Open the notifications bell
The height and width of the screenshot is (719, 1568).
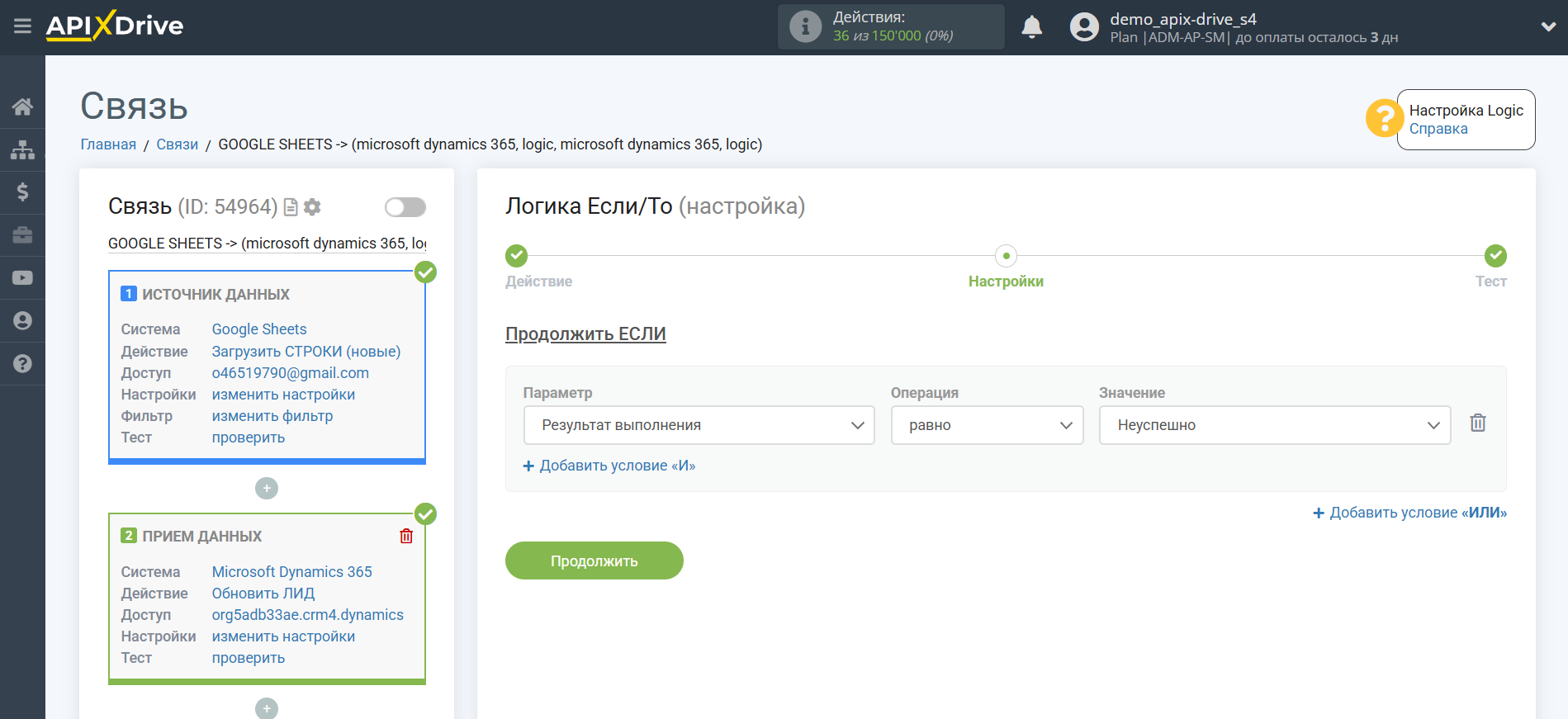(x=1031, y=26)
